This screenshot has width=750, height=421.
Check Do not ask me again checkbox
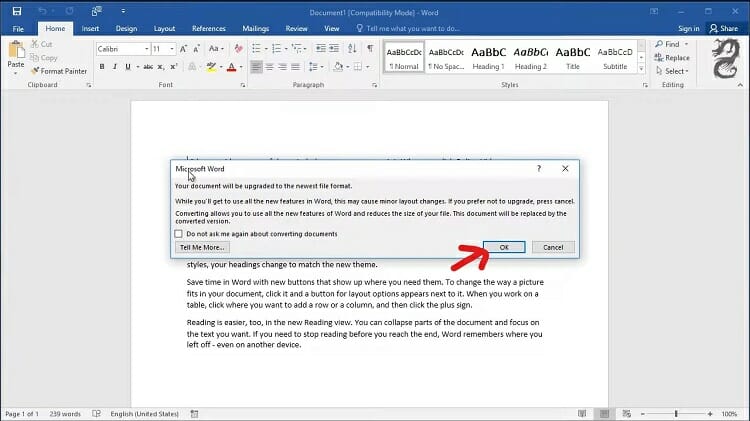coord(178,234)
